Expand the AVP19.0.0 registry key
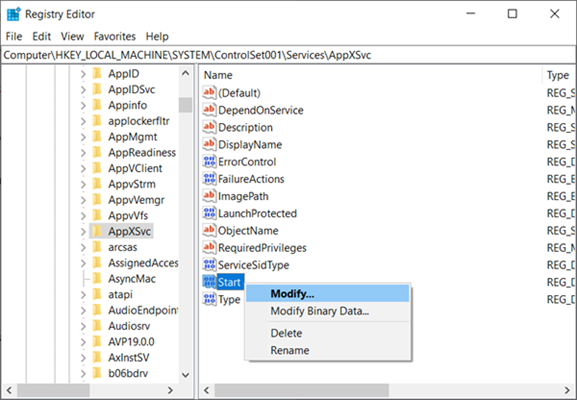Viewport: 577px width, 400px height. (83, 342)
